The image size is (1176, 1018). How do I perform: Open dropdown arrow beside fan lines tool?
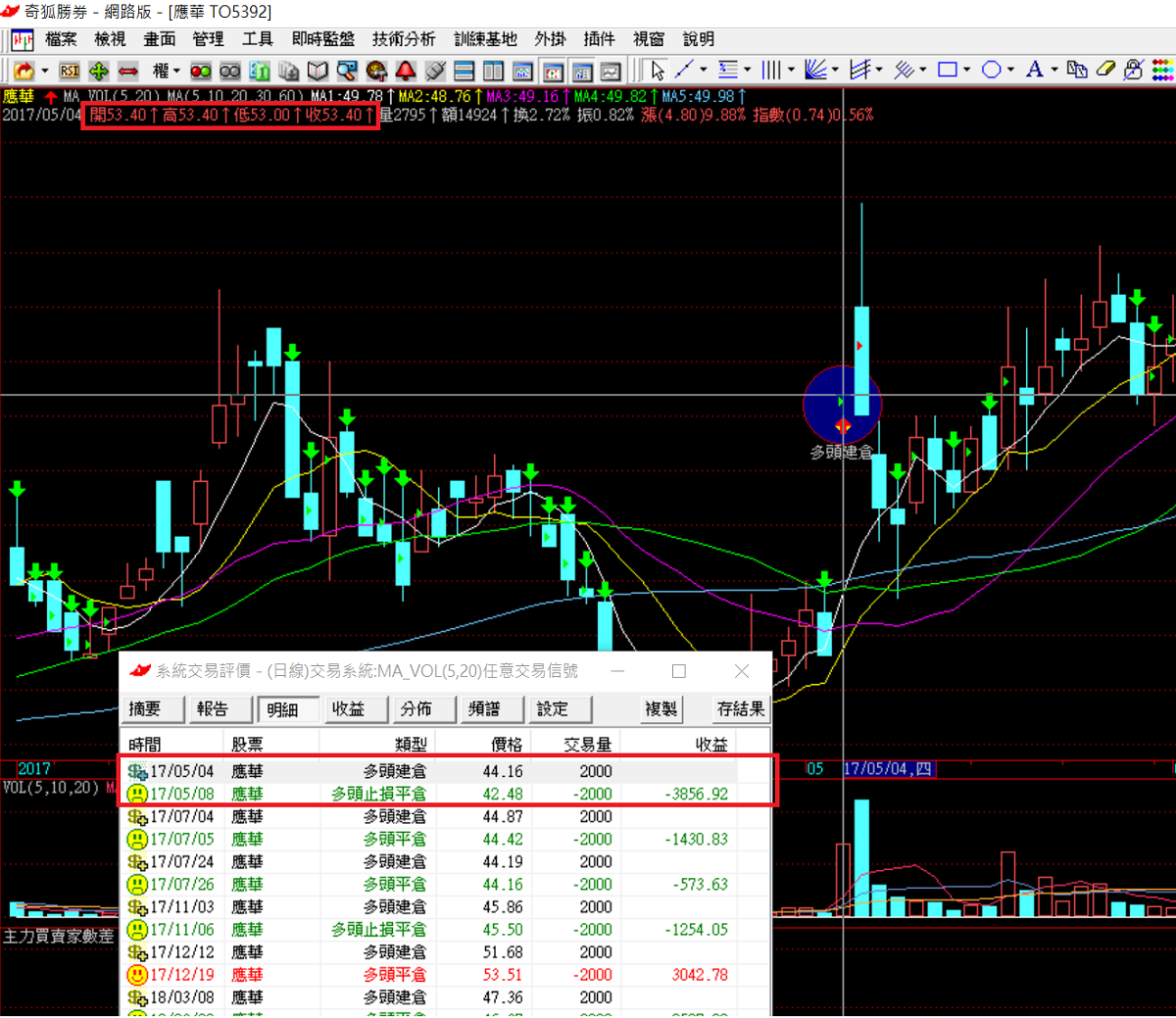pyautogui.click(x=835, y=70)
